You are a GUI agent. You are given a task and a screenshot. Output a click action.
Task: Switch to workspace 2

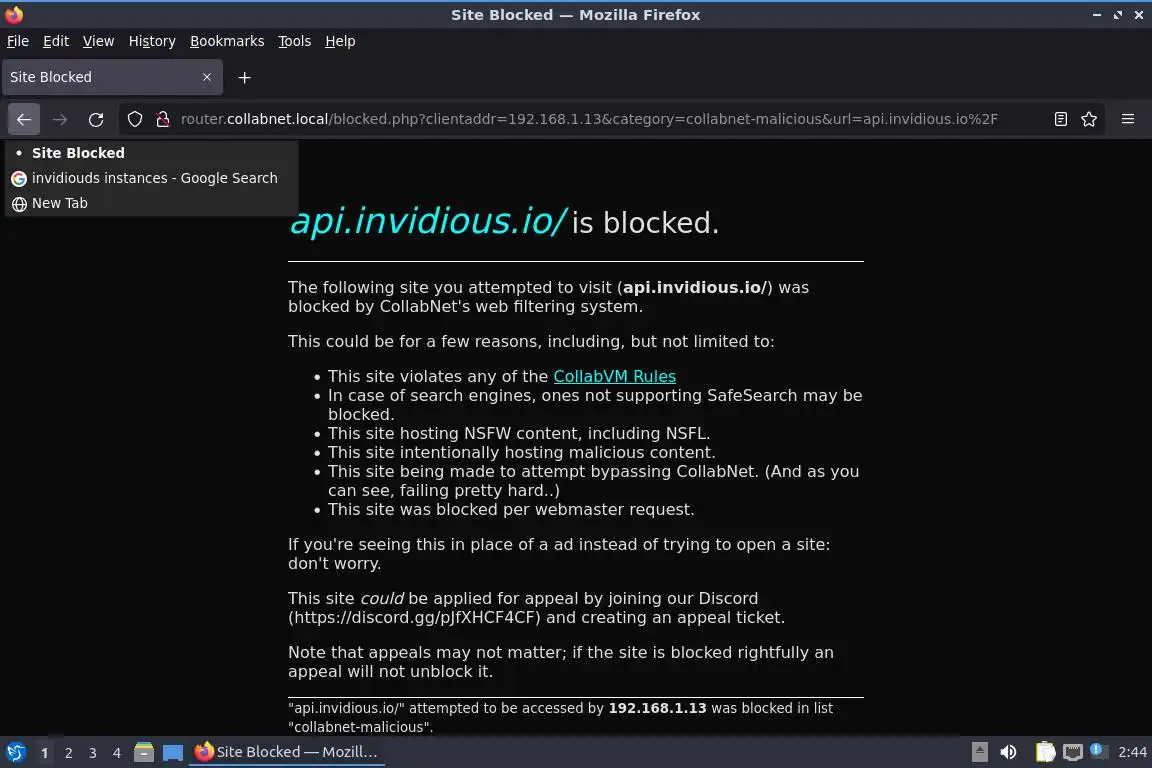click(x=69, y=753)
